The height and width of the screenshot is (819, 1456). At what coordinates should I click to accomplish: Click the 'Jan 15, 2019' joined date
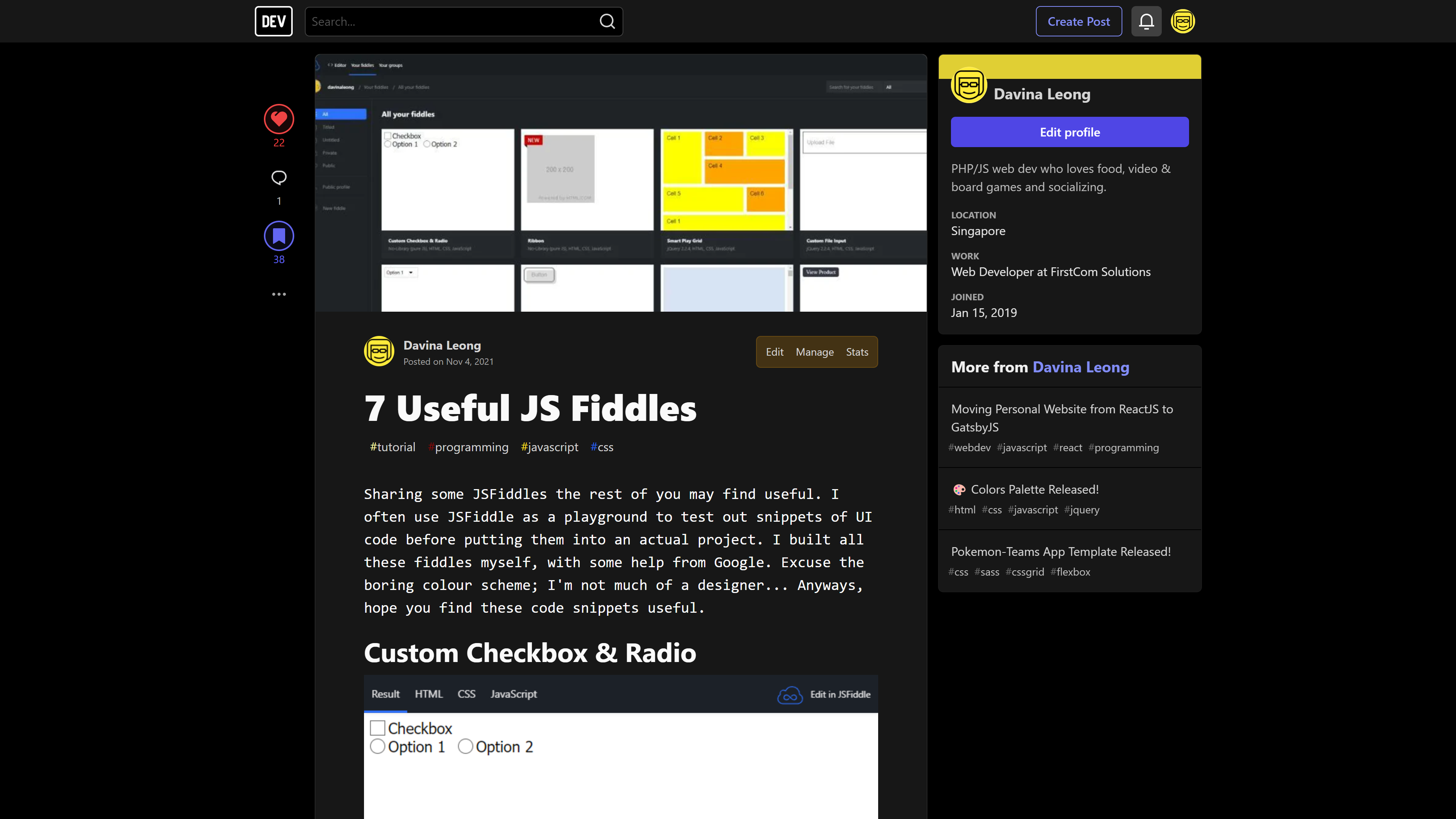984,313
